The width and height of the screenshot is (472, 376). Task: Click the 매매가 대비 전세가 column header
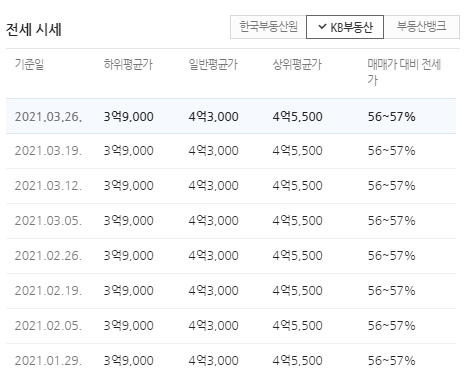pos(404,72)
